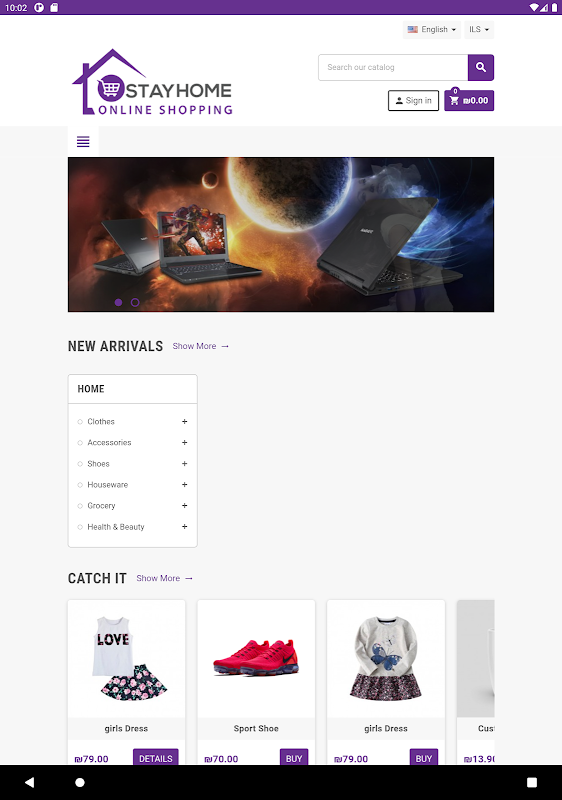
Task: Expand the Clothes category plus sign
Action: click(x=185, y=421)
